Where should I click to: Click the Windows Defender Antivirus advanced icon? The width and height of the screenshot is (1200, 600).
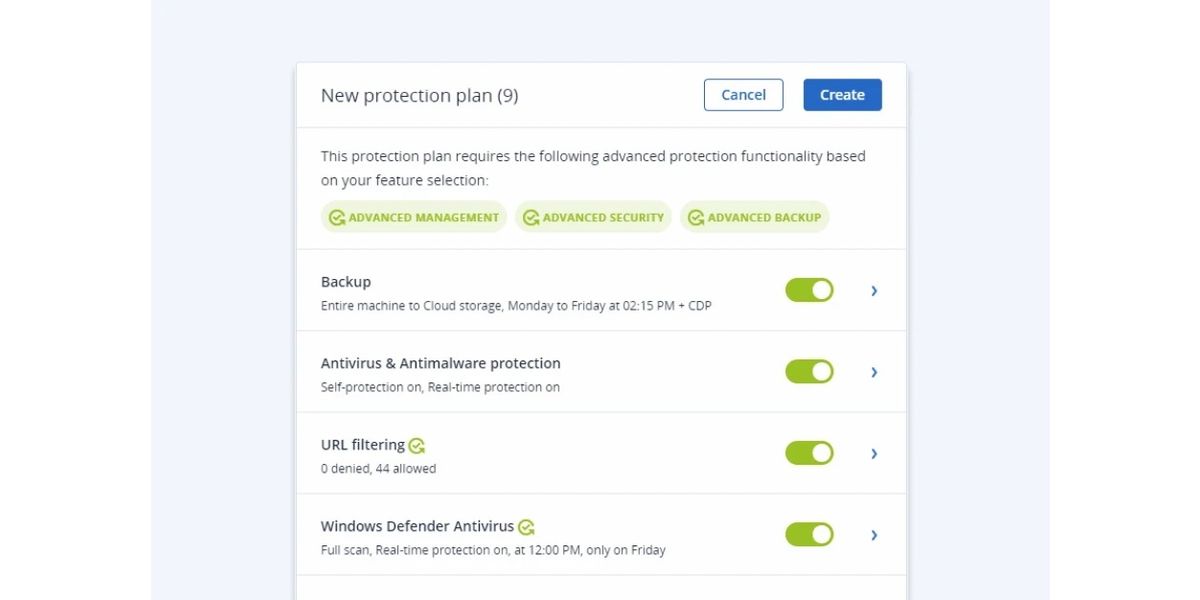526,527
